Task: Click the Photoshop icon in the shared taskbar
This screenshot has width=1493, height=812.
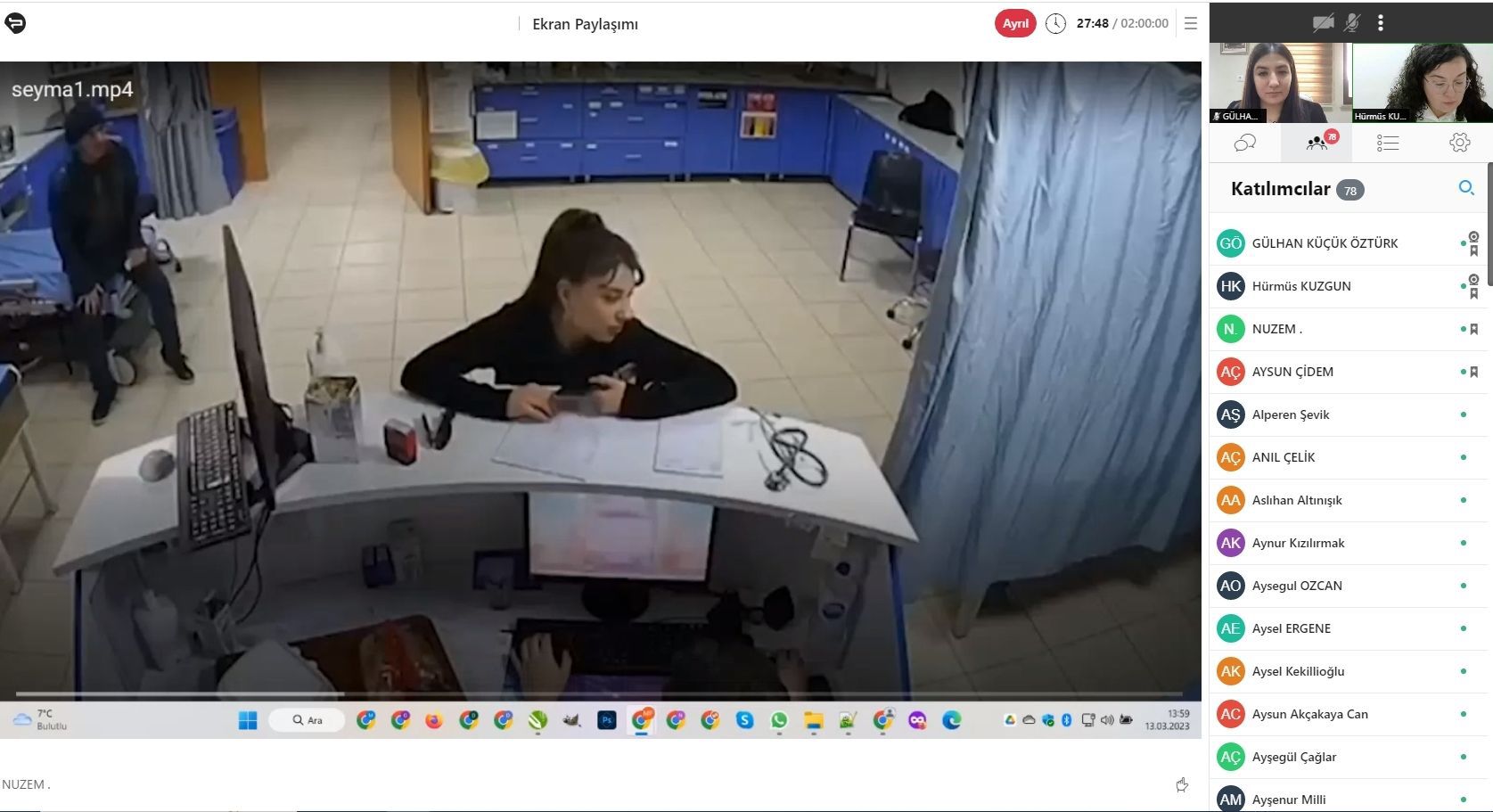Action: 607,720
